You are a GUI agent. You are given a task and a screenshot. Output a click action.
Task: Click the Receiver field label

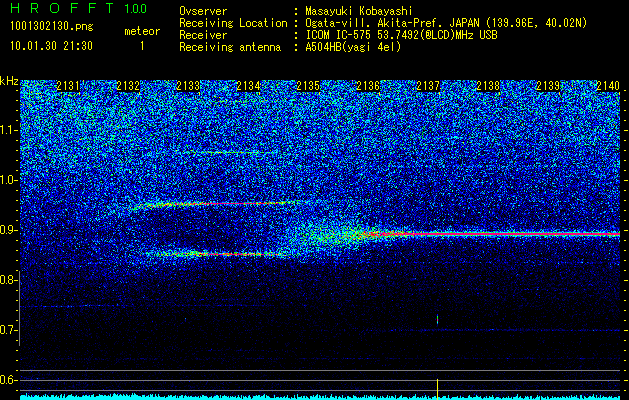tap(203, 35)
